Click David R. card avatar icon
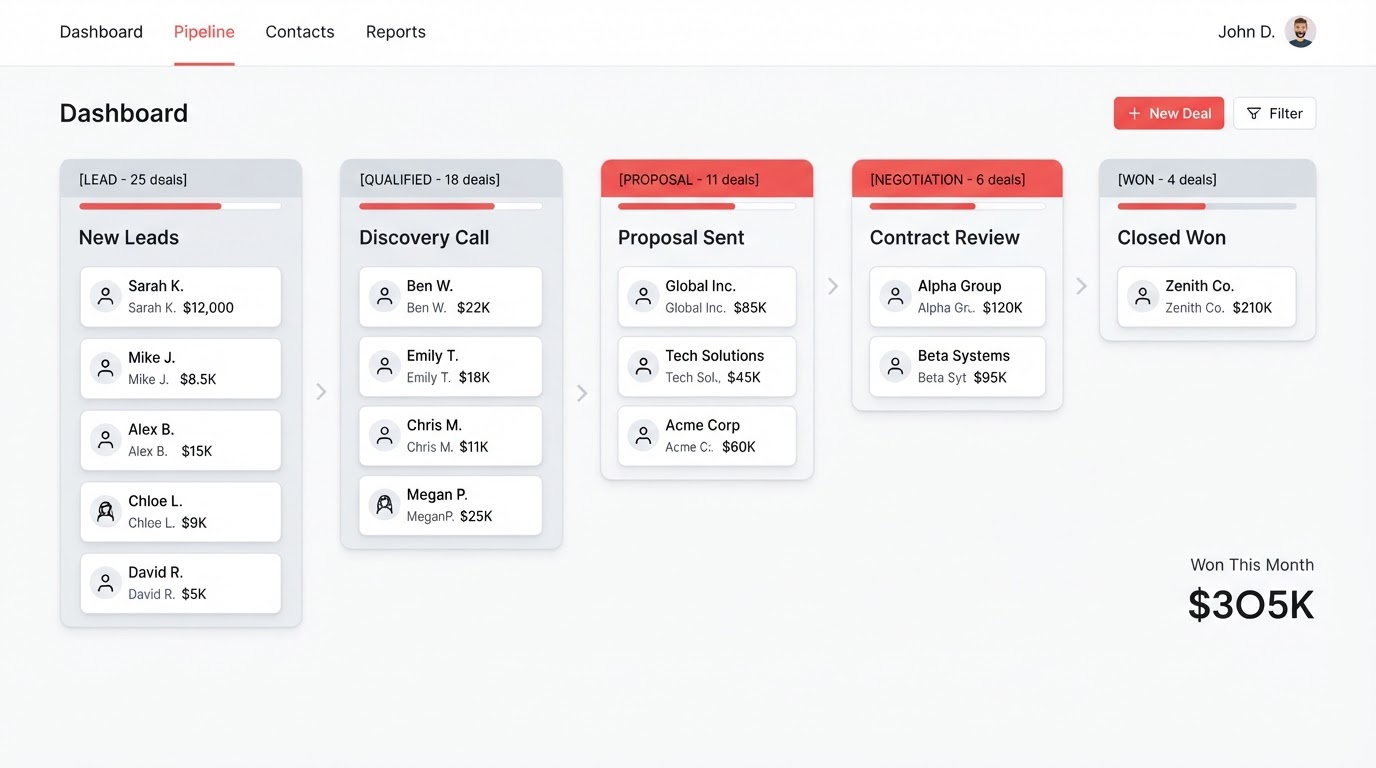 [105, 583]
